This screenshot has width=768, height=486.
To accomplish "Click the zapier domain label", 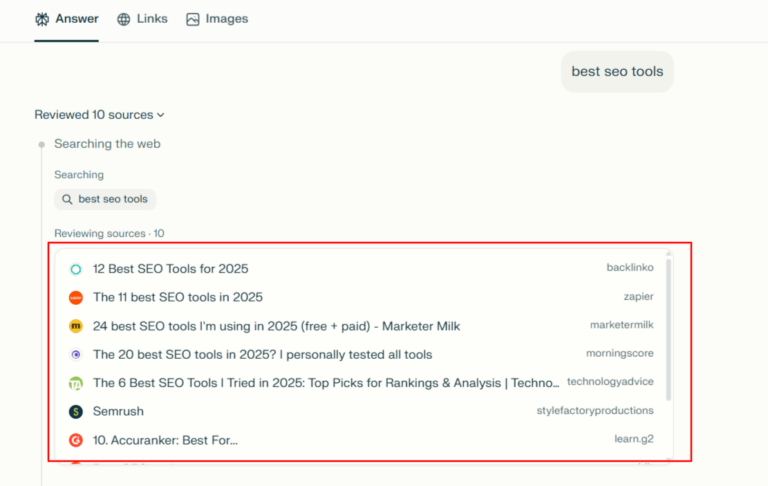I will tap(639, 296).
